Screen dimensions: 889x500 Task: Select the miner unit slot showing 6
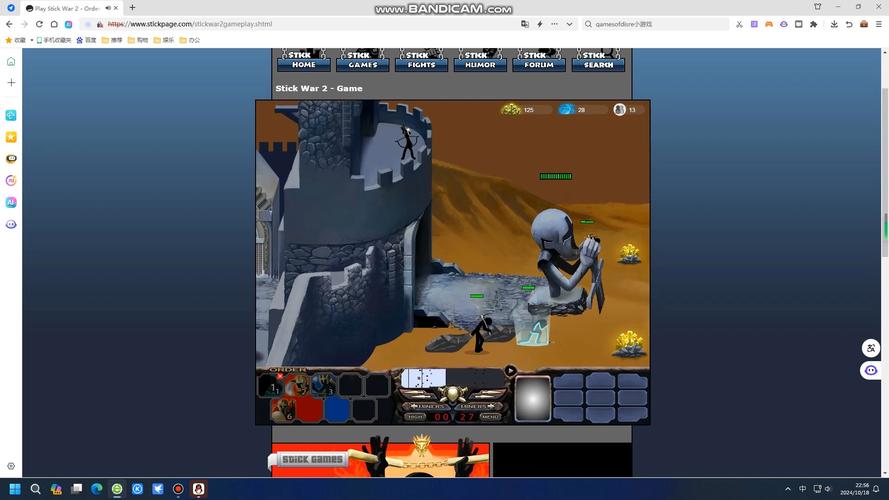283,409
